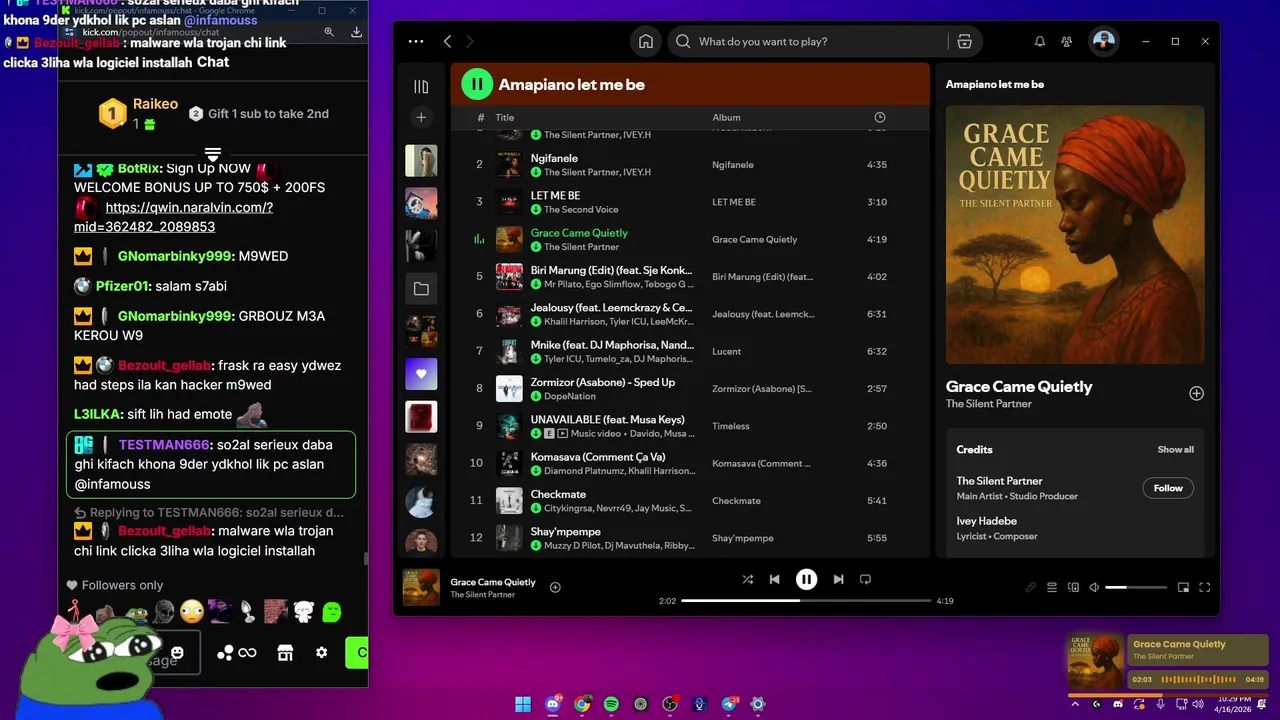Image resolution: width=1280 pixels, height=720 pixels.
Task: Open Spotify Home
Action: (x=646, y=41)
